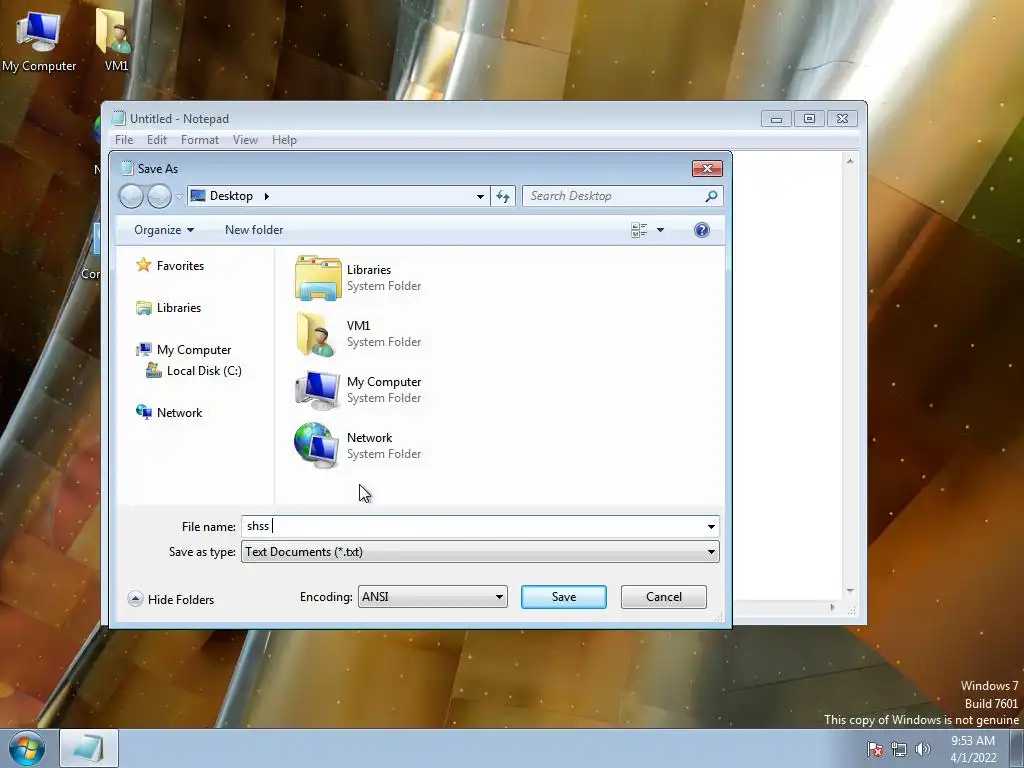Open the network tray icon
This screenshot has height=768, width=1024.
pos(899,749)
